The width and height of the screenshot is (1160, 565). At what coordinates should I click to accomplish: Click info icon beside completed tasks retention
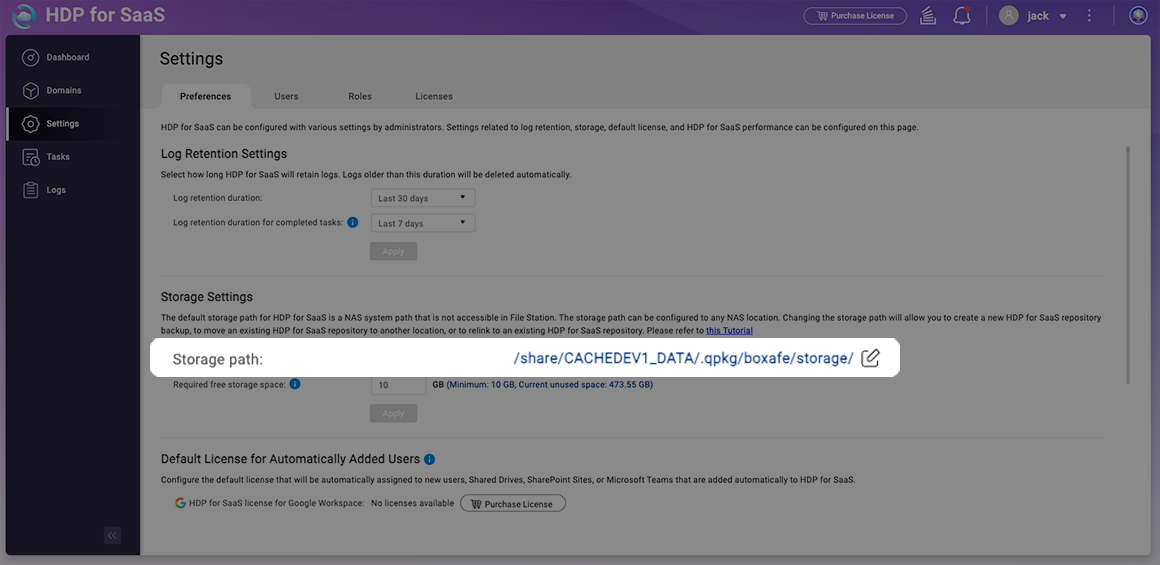tap(353, 222)
